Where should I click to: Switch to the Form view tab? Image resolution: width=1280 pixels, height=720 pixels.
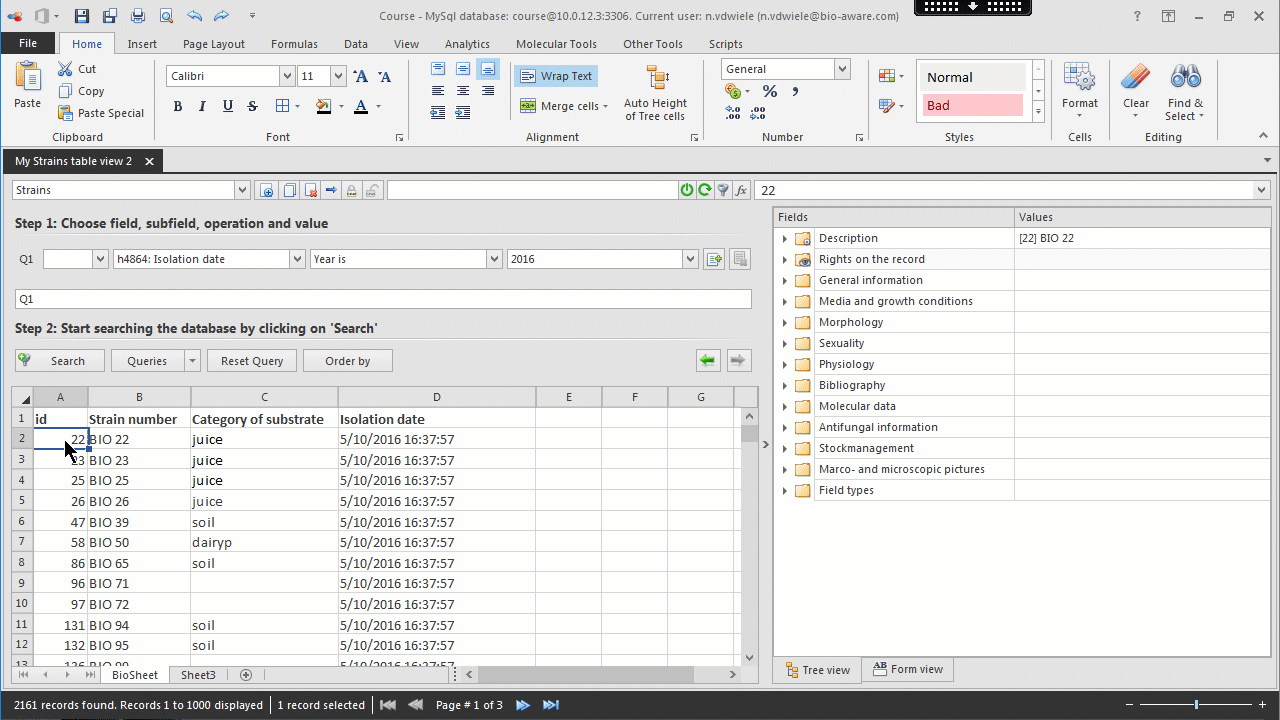pyautogui.click(x=907, y=669)
